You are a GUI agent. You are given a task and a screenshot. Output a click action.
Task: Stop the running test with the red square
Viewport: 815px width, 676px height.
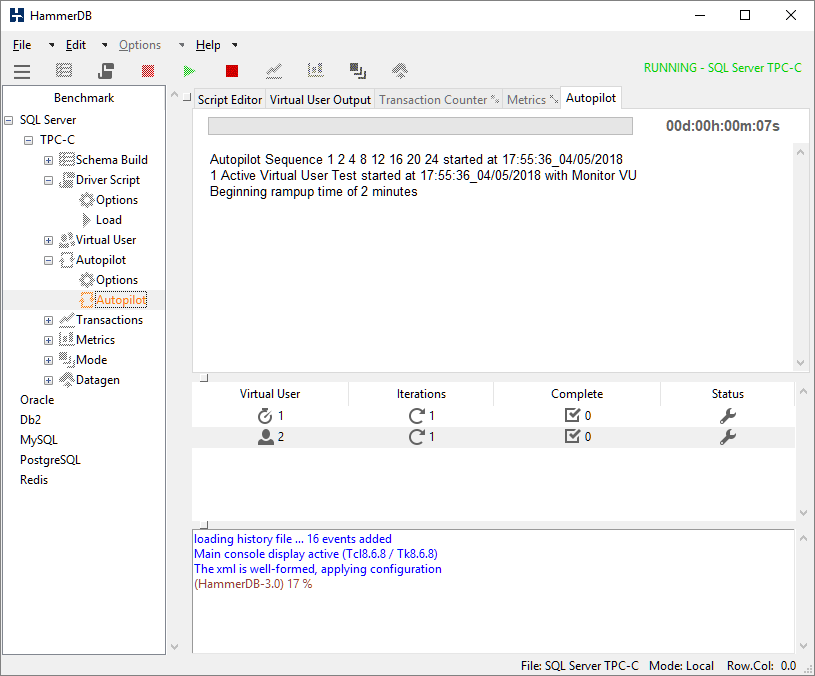tap(232, 71)
